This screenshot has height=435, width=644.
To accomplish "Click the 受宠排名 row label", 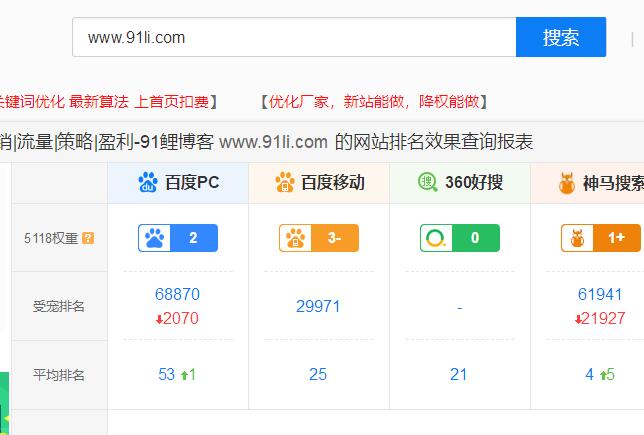I will [59, 306].
